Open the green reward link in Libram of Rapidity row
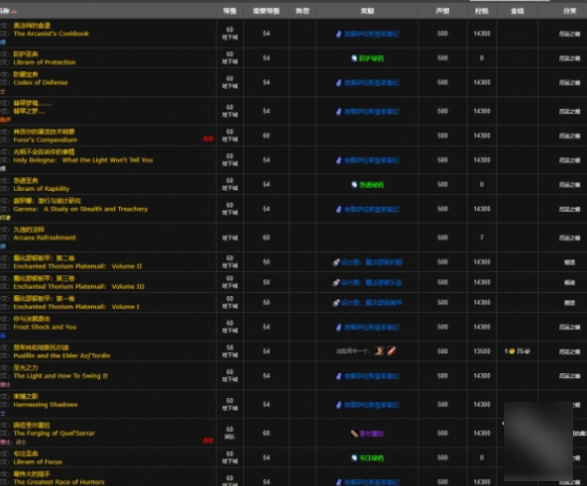This screenshot has height=486, width=587. click(371, 185)
